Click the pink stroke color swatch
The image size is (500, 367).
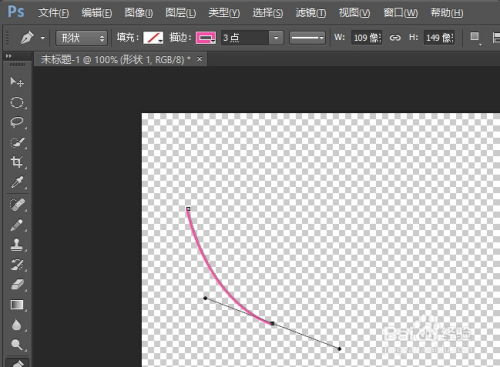coord(206,38)
